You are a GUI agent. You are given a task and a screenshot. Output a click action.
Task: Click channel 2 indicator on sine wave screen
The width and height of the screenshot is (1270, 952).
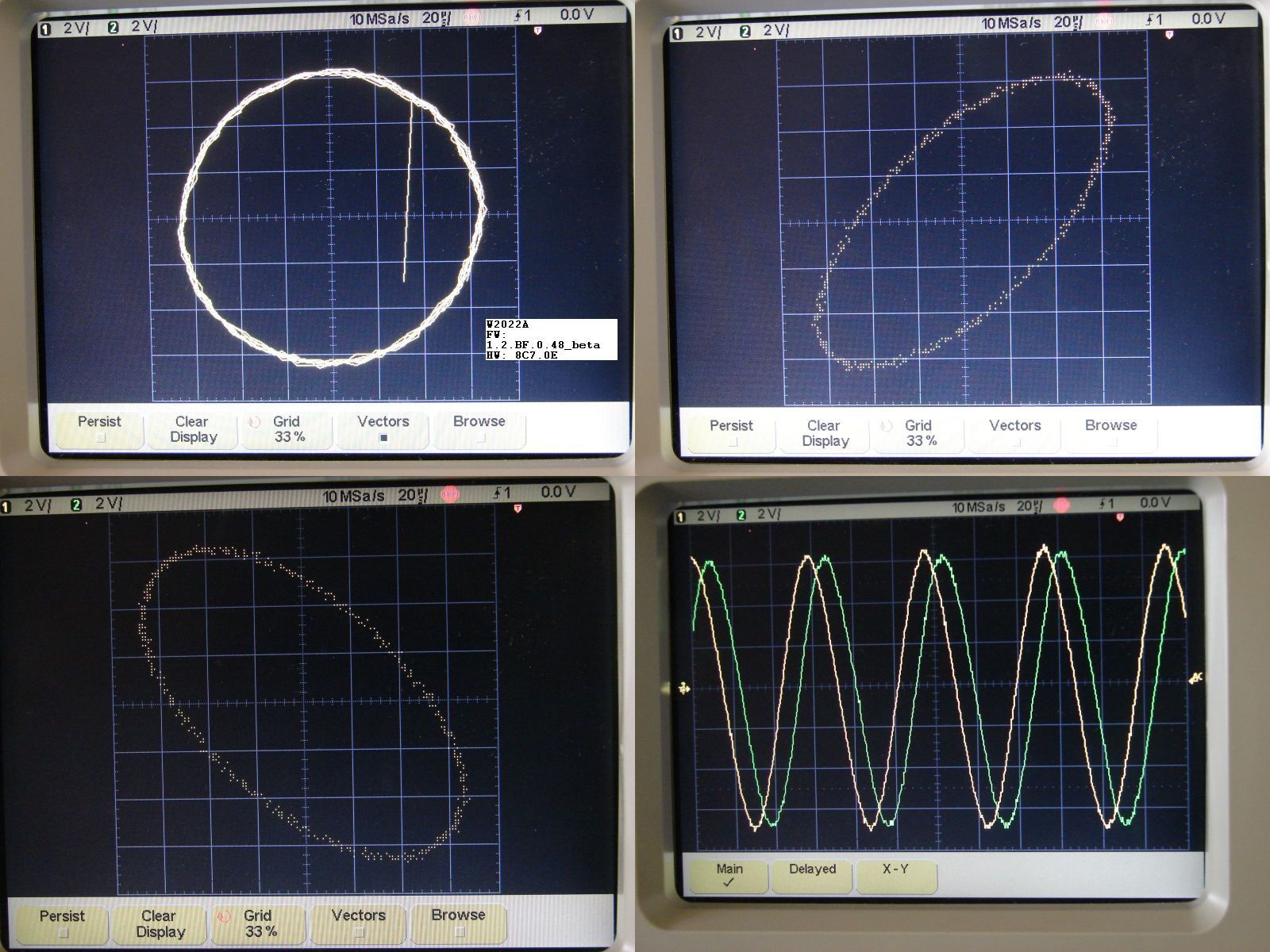(x=741, y=515)
